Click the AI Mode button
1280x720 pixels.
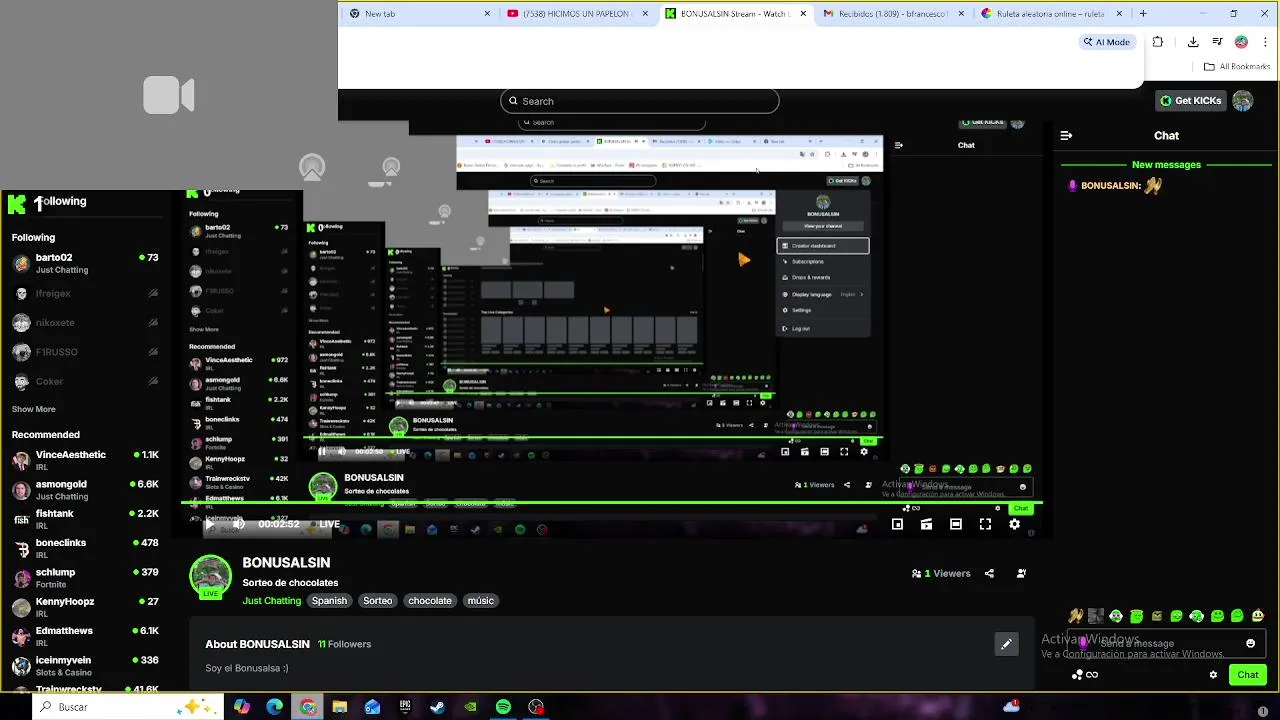point(1106,42)
